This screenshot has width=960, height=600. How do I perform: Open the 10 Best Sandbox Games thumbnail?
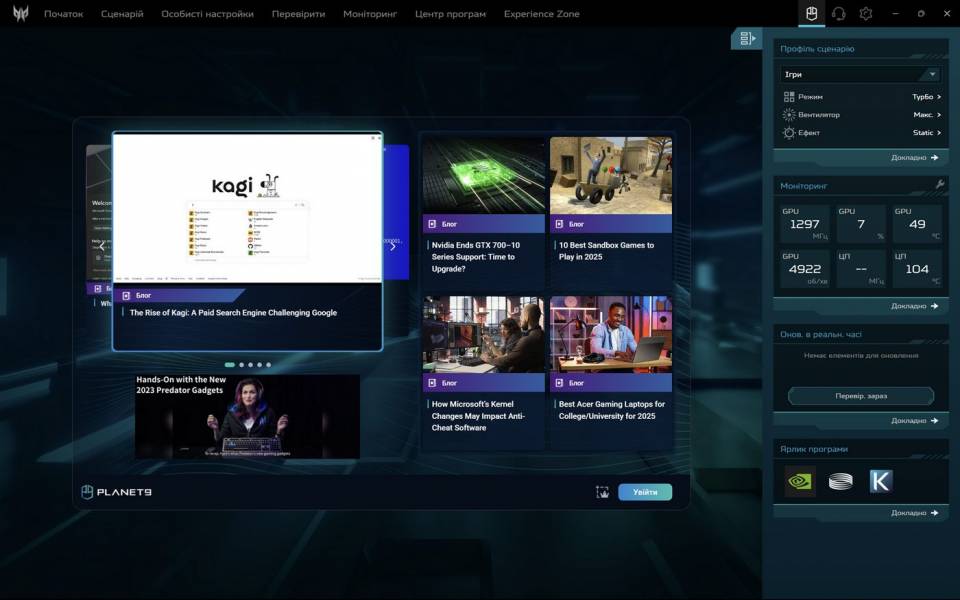610,175
